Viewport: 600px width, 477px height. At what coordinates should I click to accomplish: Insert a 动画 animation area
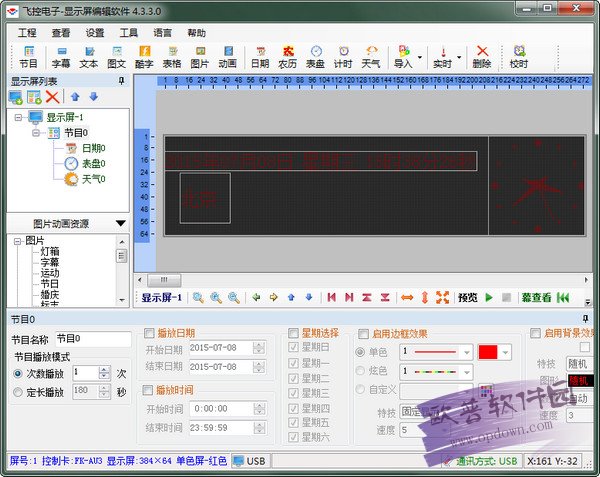coord(228,57)
